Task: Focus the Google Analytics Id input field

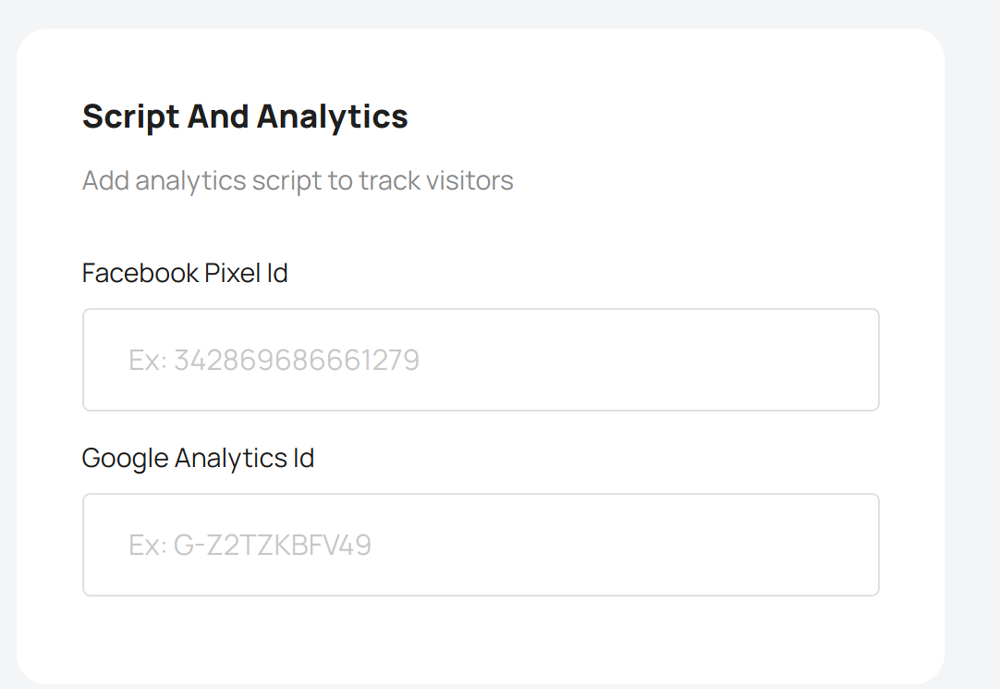Action: [480, 545]
